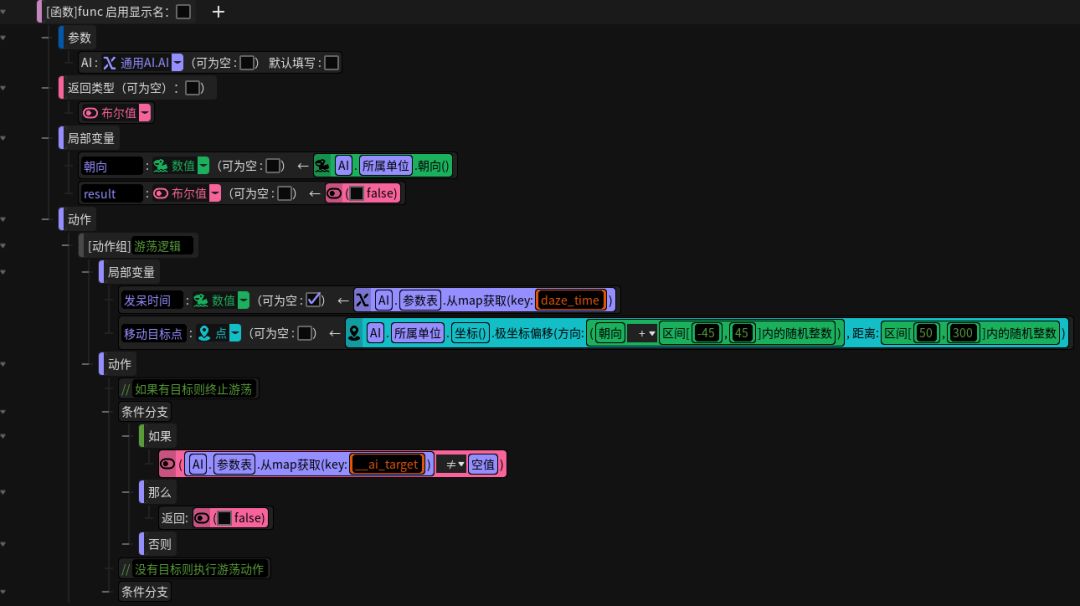Viewport: 1080px width, 606px height.
Task: Open the 点 type dropdown for 移动目标点
Action: click(235, 333)
